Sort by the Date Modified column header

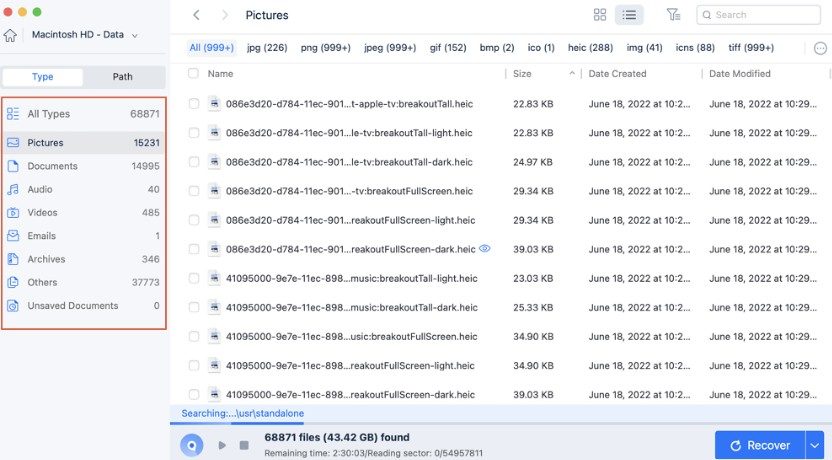(x=740, y=74)
